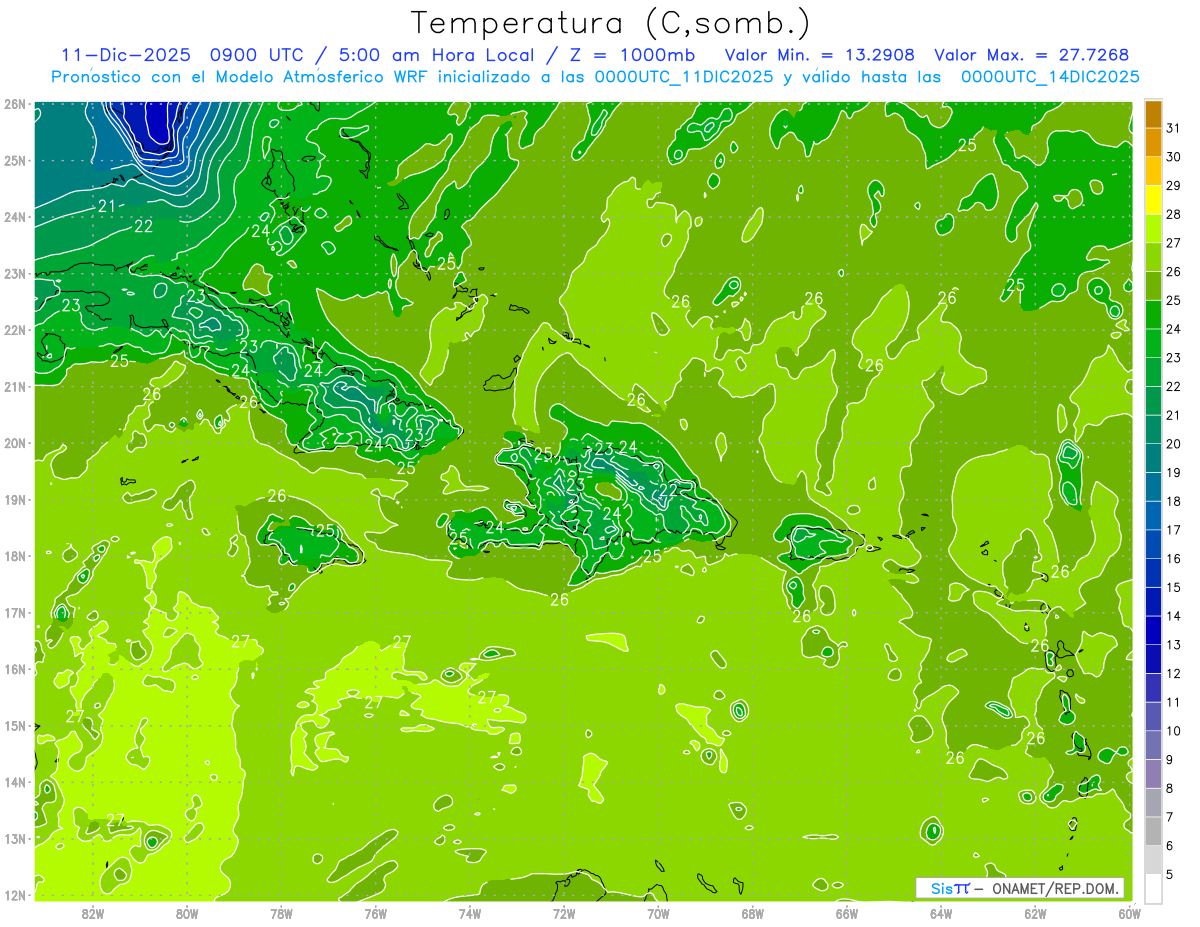Pick the brown-orange swatch above scale label 31
The width and height of the screenshot is (1200, 927).
tap(1153, 114)
